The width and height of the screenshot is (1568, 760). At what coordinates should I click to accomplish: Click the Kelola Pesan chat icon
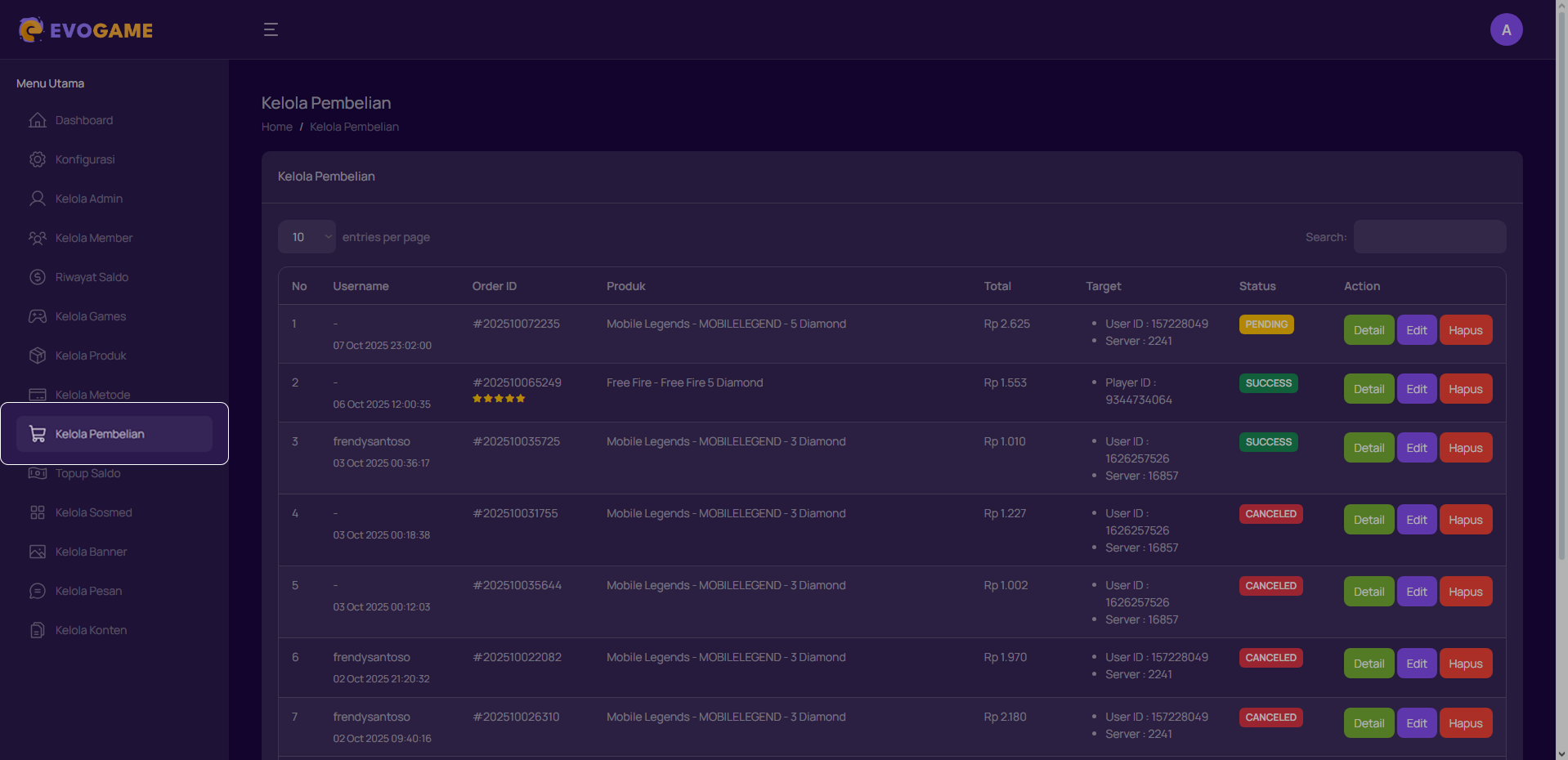(38, 591)
